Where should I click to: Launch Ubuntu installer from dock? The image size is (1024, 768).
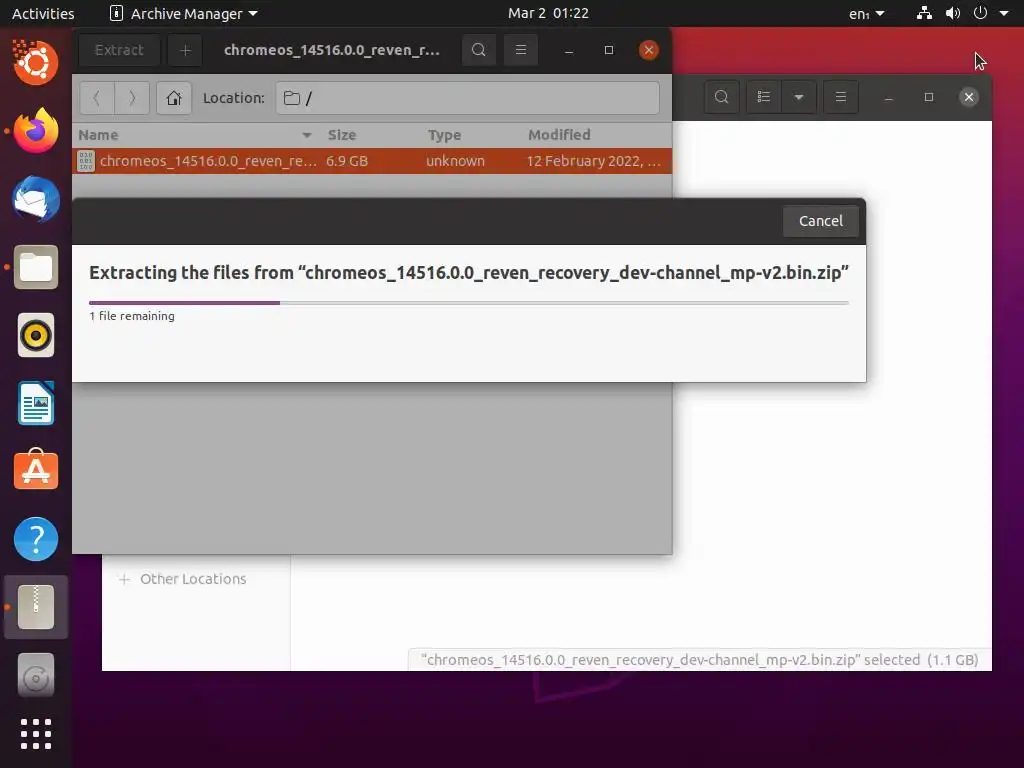[x=36, y=62]
